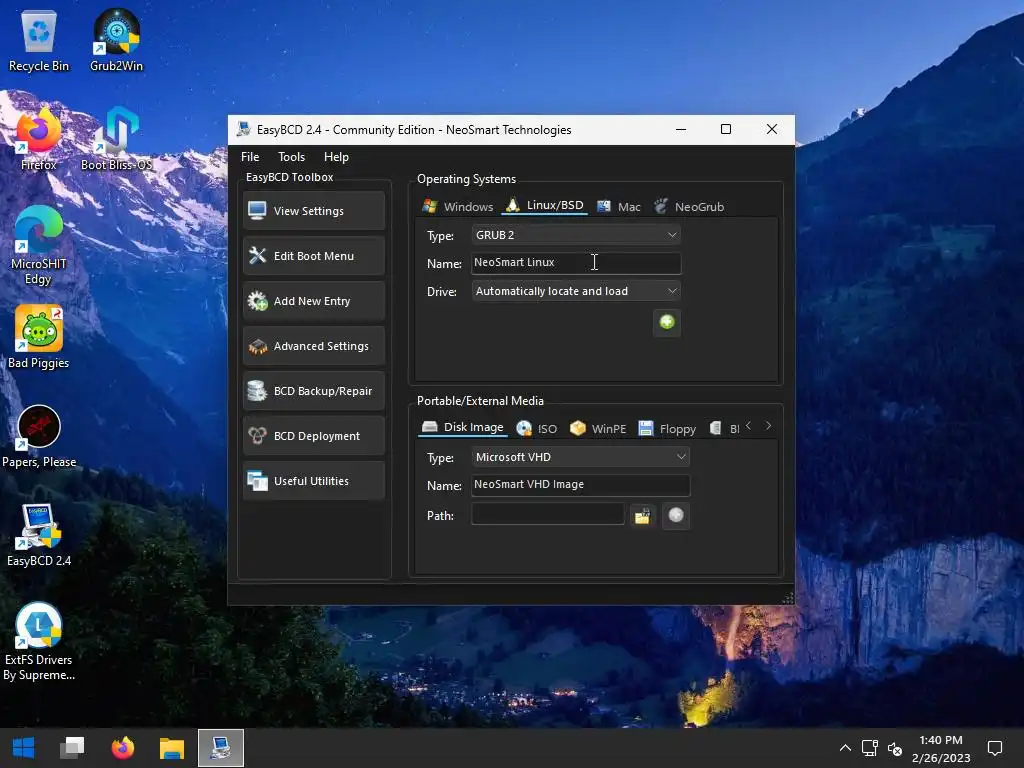Open the Help menu
The height and width of the screenshot is (768, 1024).
tap(336, 157)
